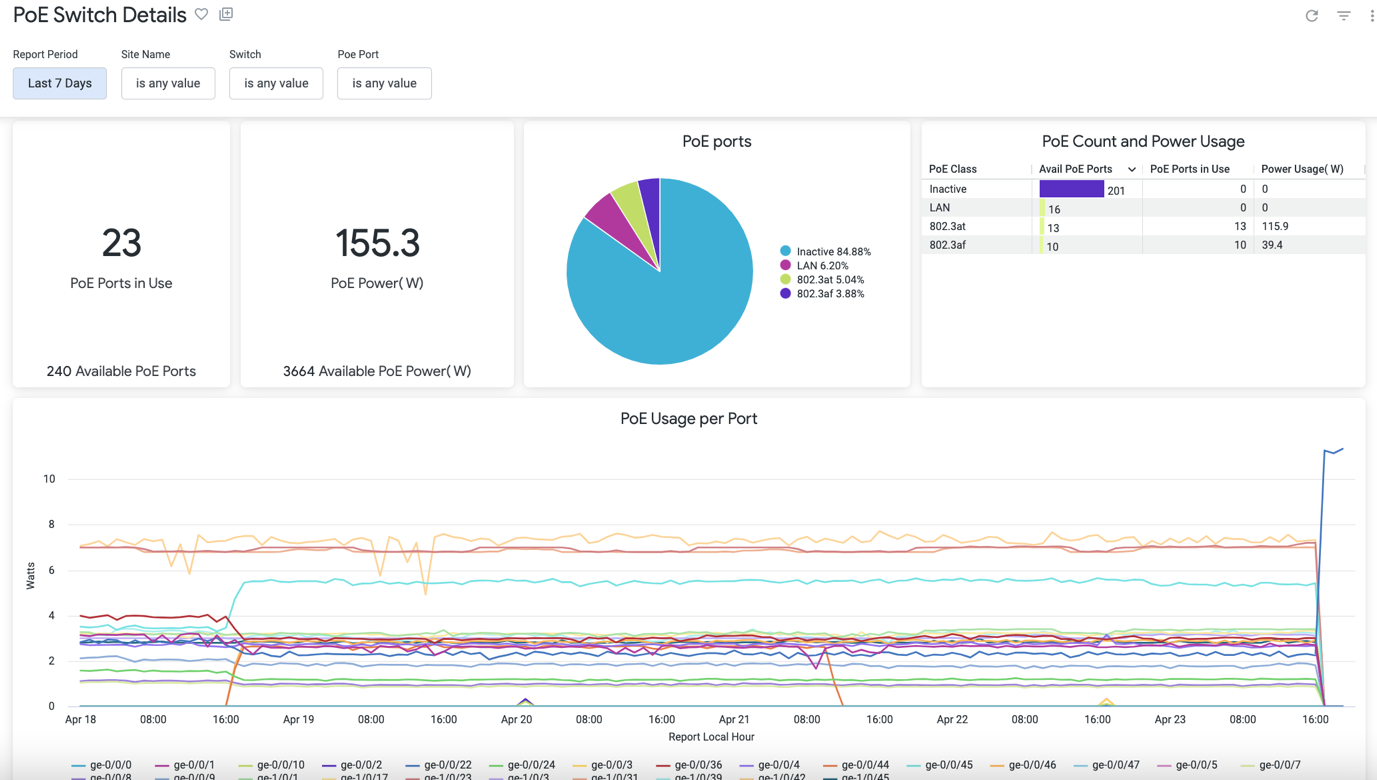Open the Report Period Last 7 Days filter
Screen dimensions: 1377x780
click(60, 83)
